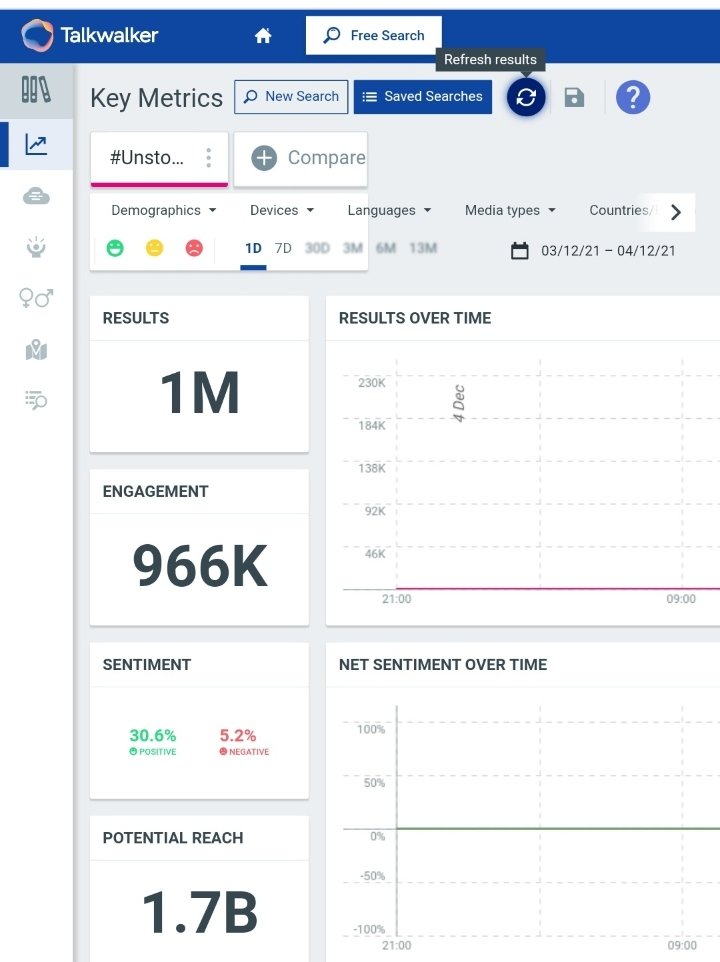Screen dimensions: 720x962
Task: Click the RESULTS OVER TIME heading
Action: (415, 318)
